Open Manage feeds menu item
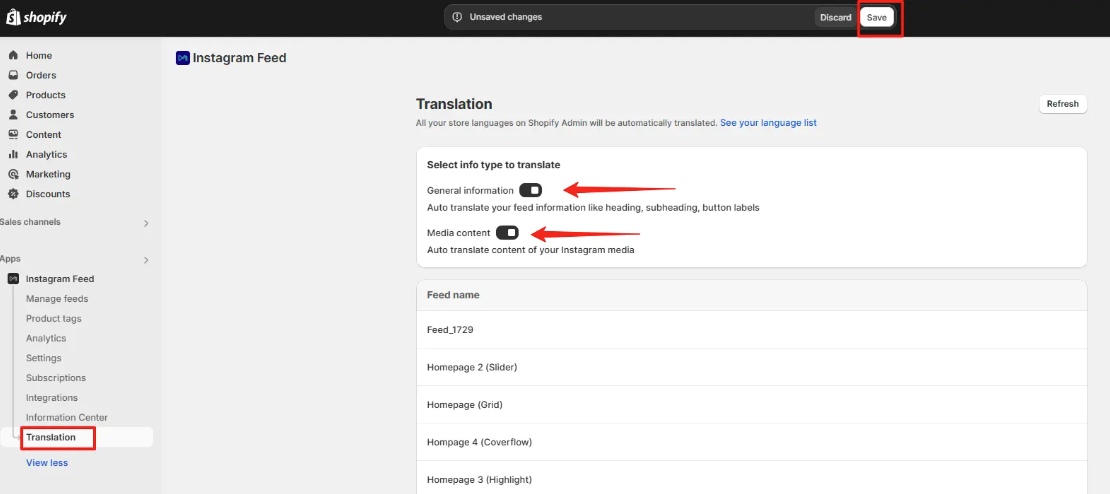The width and height of the screenshot is (1110, 494). click(57, 299)
